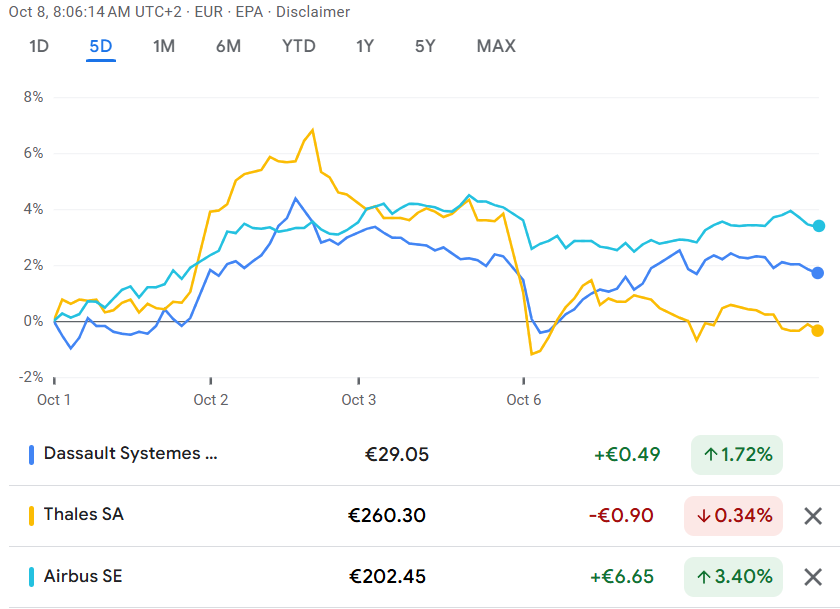Click the blue Dassault color swatch
840x609 pixels.
tap(32, 454)
